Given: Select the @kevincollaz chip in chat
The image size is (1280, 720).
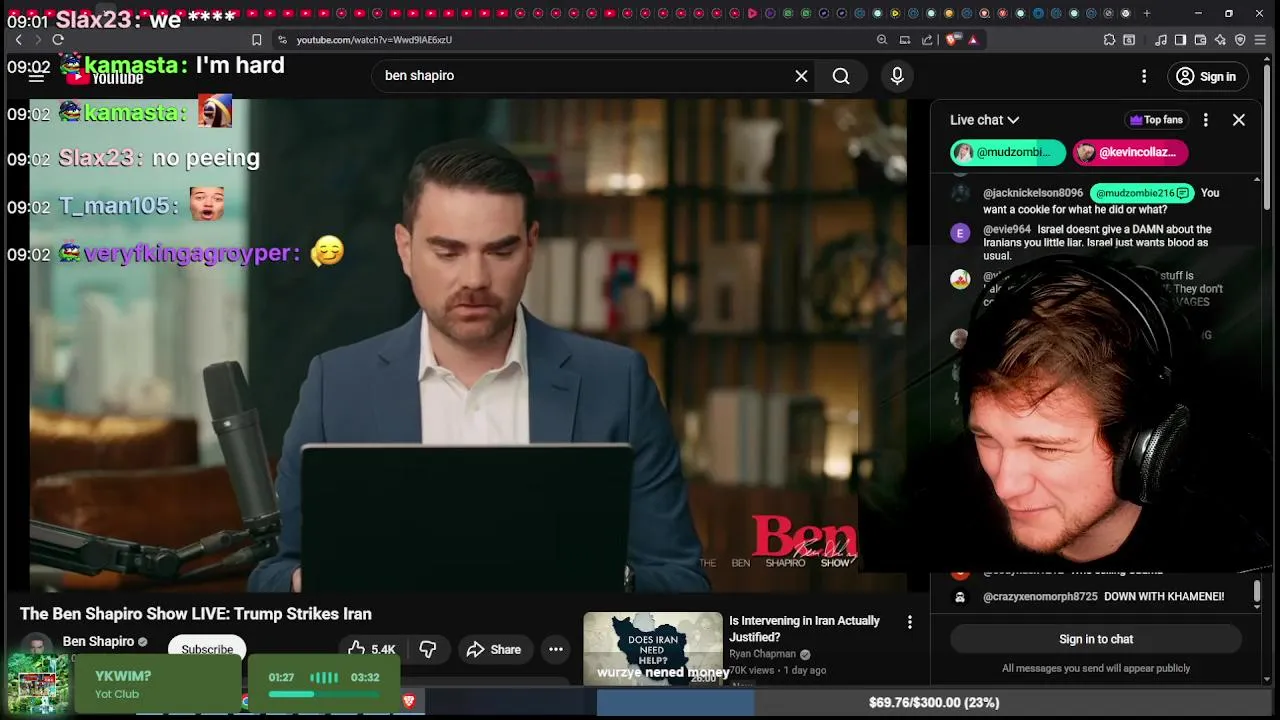Looking at the screenshot, I should tap(1130, 152).
